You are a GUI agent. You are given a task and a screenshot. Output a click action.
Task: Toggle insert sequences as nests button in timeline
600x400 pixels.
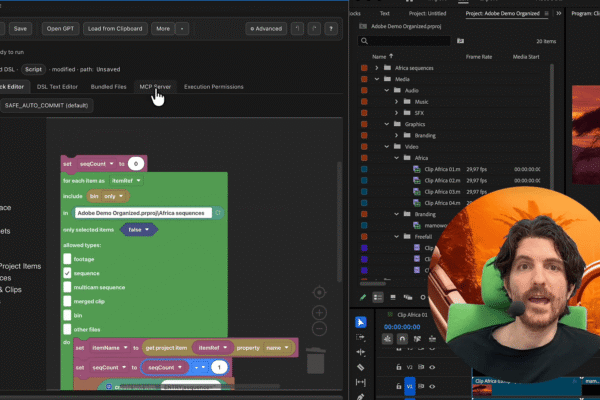[x=387, y=339]
